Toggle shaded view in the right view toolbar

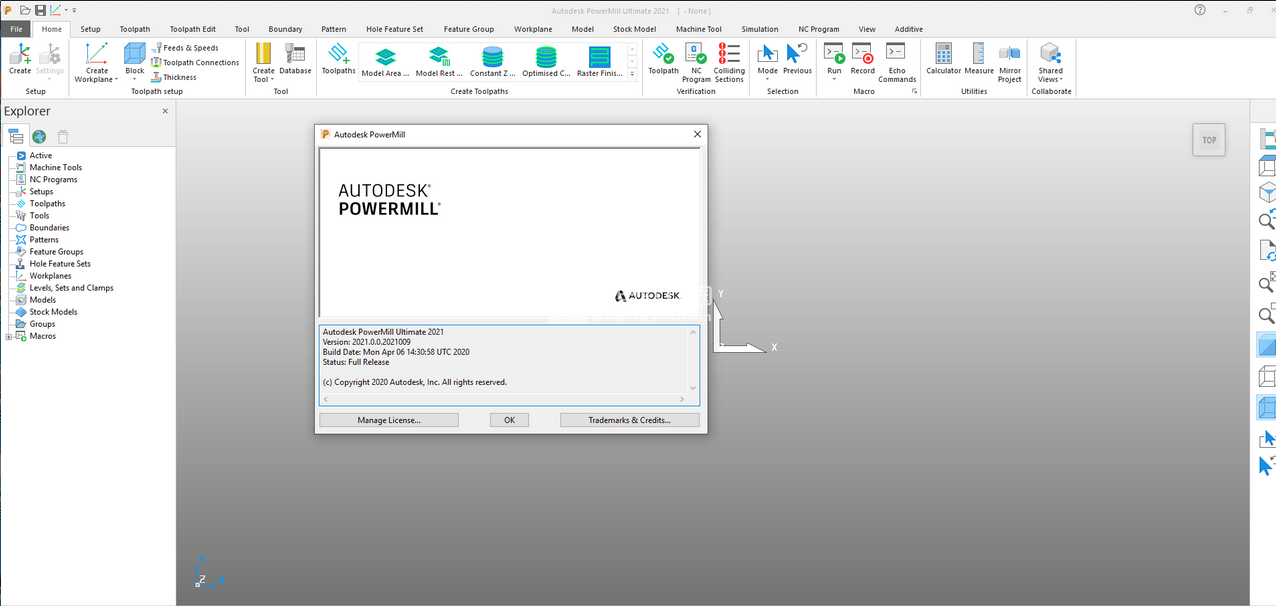point(1267,345)
